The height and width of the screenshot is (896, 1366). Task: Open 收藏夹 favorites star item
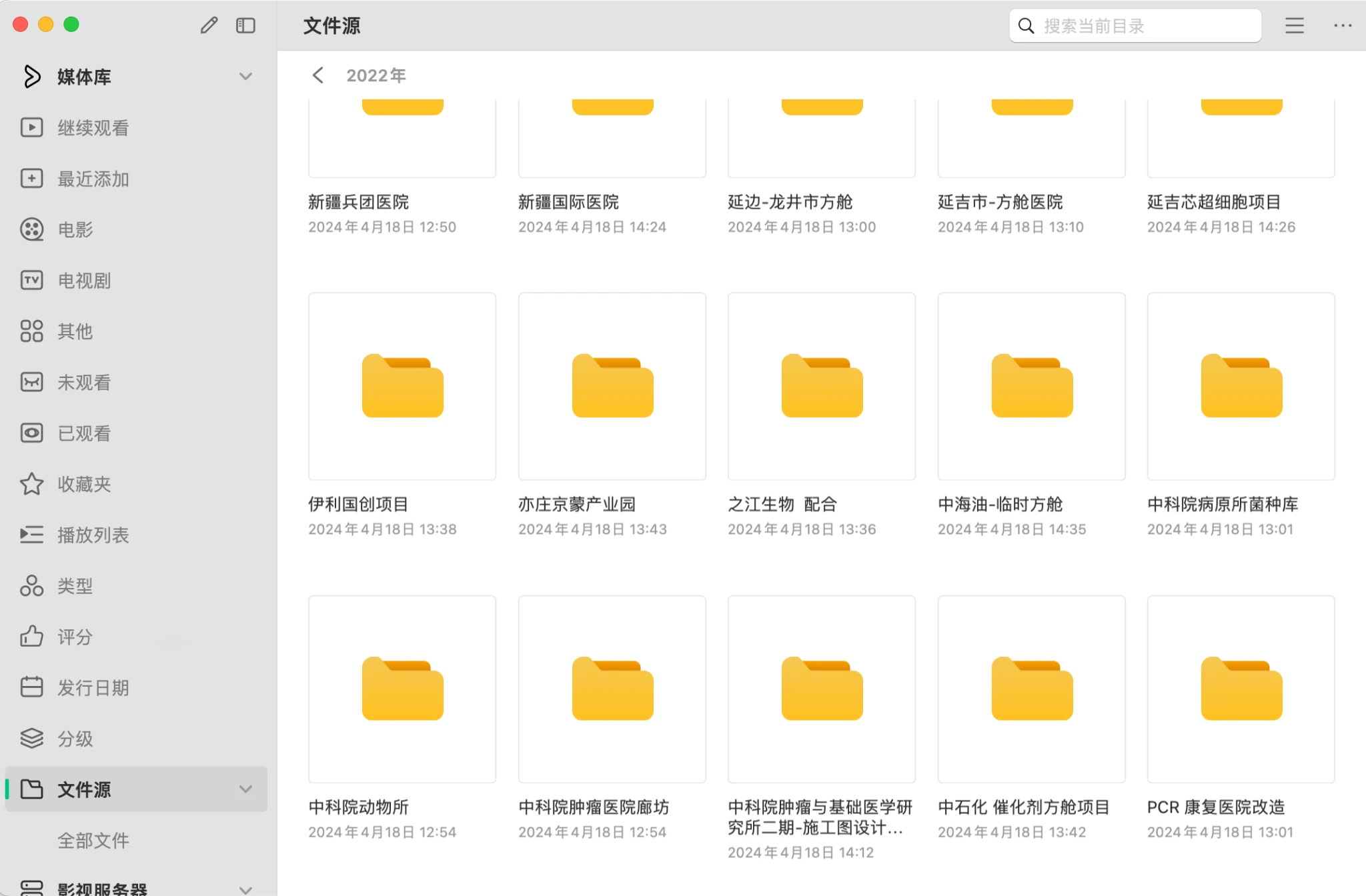[83, 484]
